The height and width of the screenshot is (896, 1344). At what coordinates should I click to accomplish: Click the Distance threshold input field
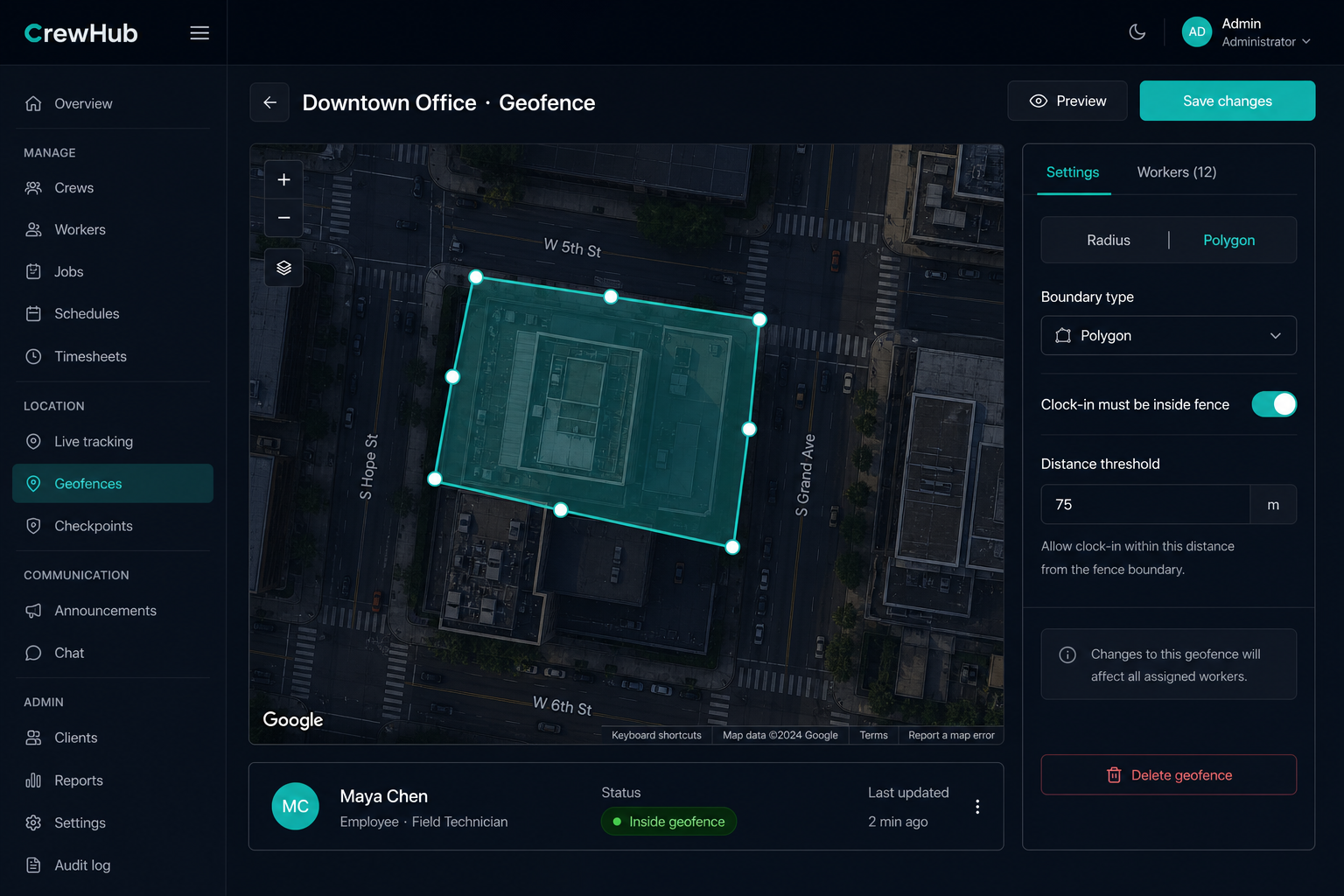click(x=1145, y=505)
